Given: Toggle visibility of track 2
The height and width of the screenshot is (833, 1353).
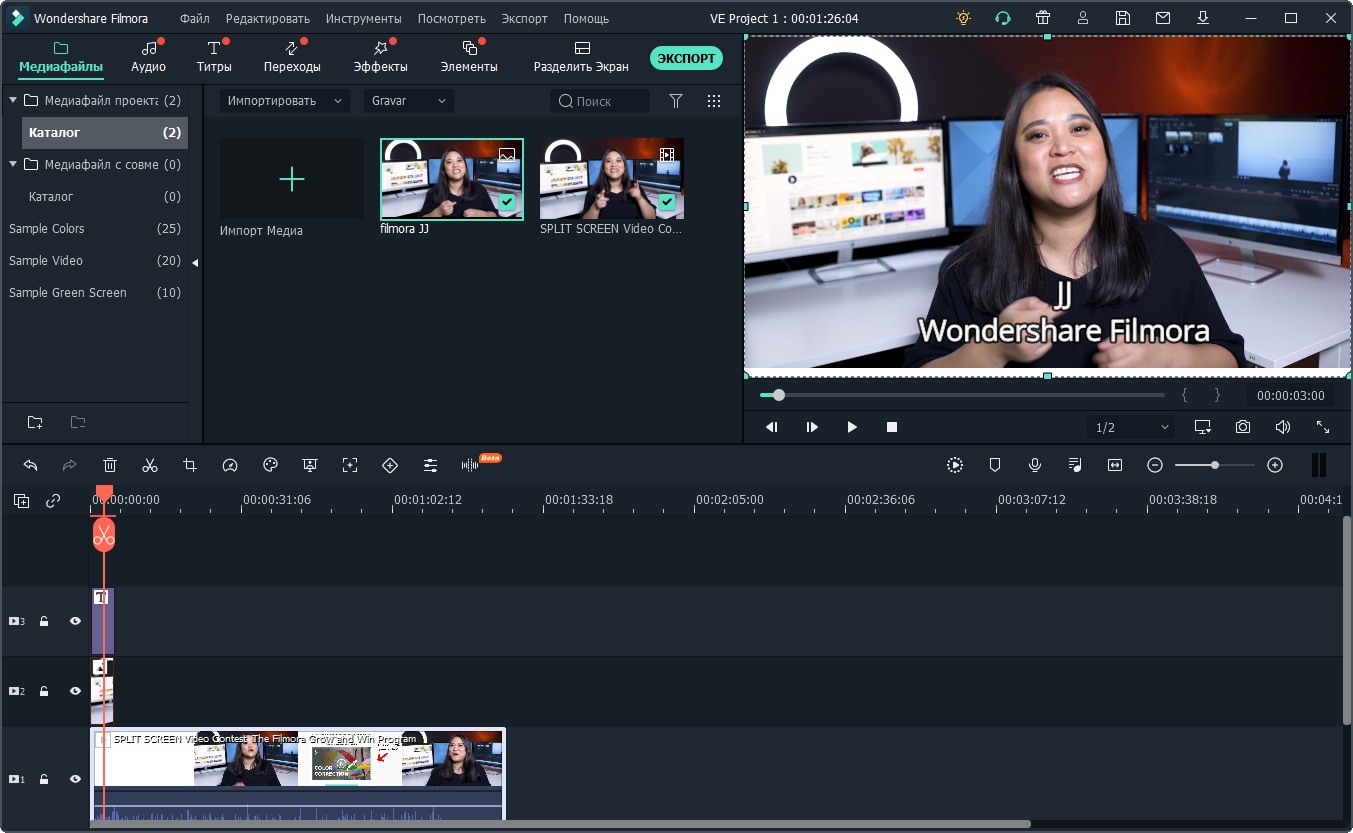Looking at the screenshot, I should pos(75,691).
